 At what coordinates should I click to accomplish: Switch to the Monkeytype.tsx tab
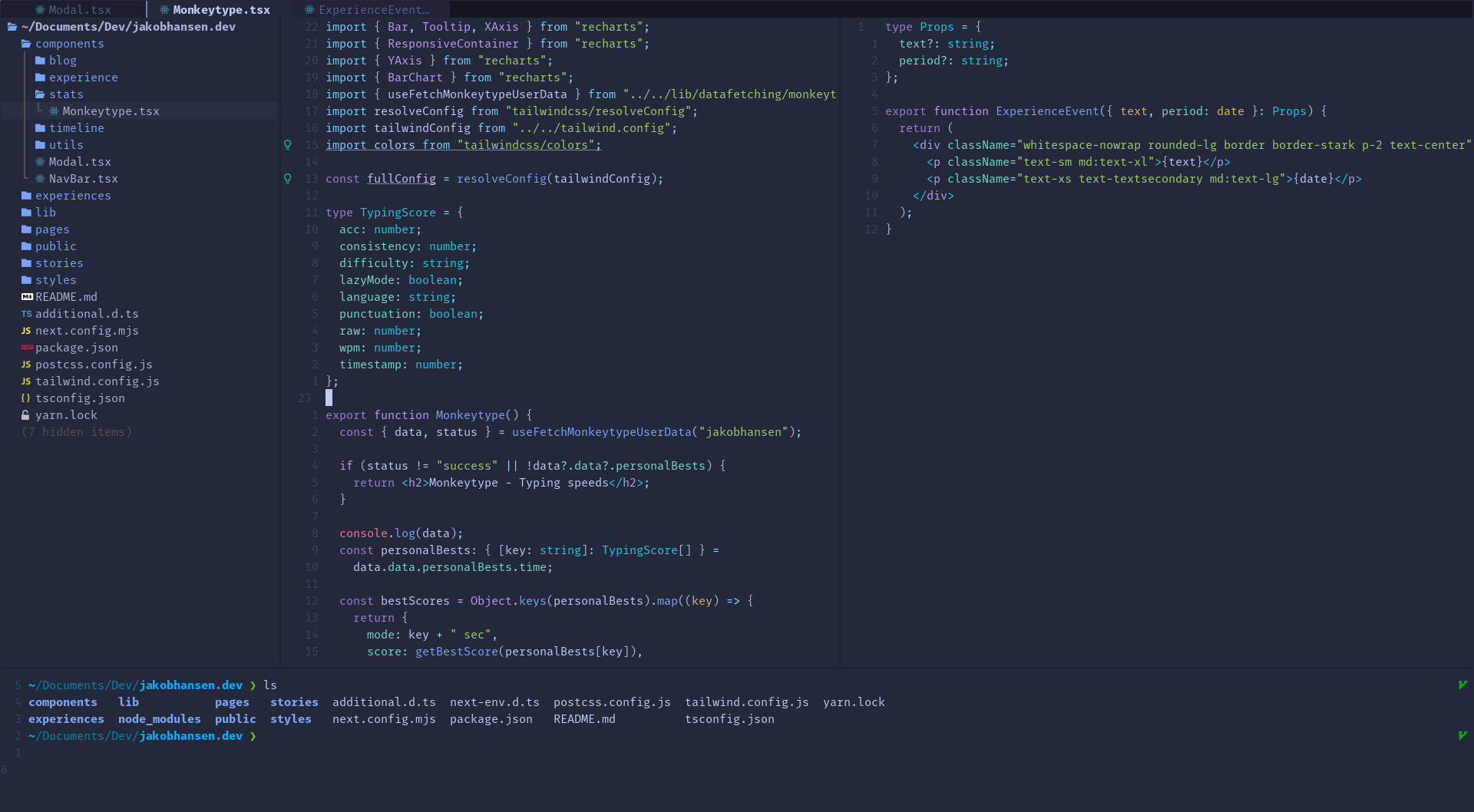(215, 9)
